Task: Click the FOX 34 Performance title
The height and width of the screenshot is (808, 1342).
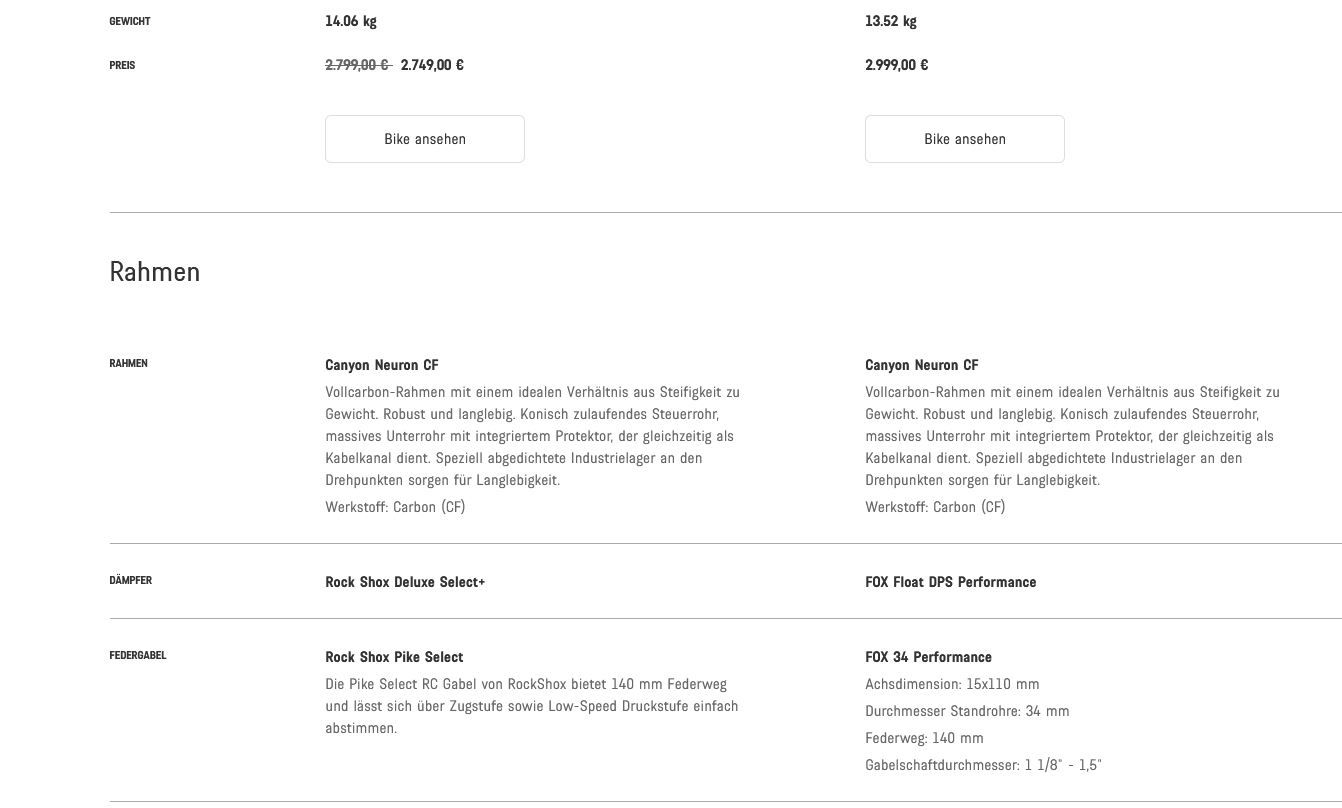Action: [928, 657]
